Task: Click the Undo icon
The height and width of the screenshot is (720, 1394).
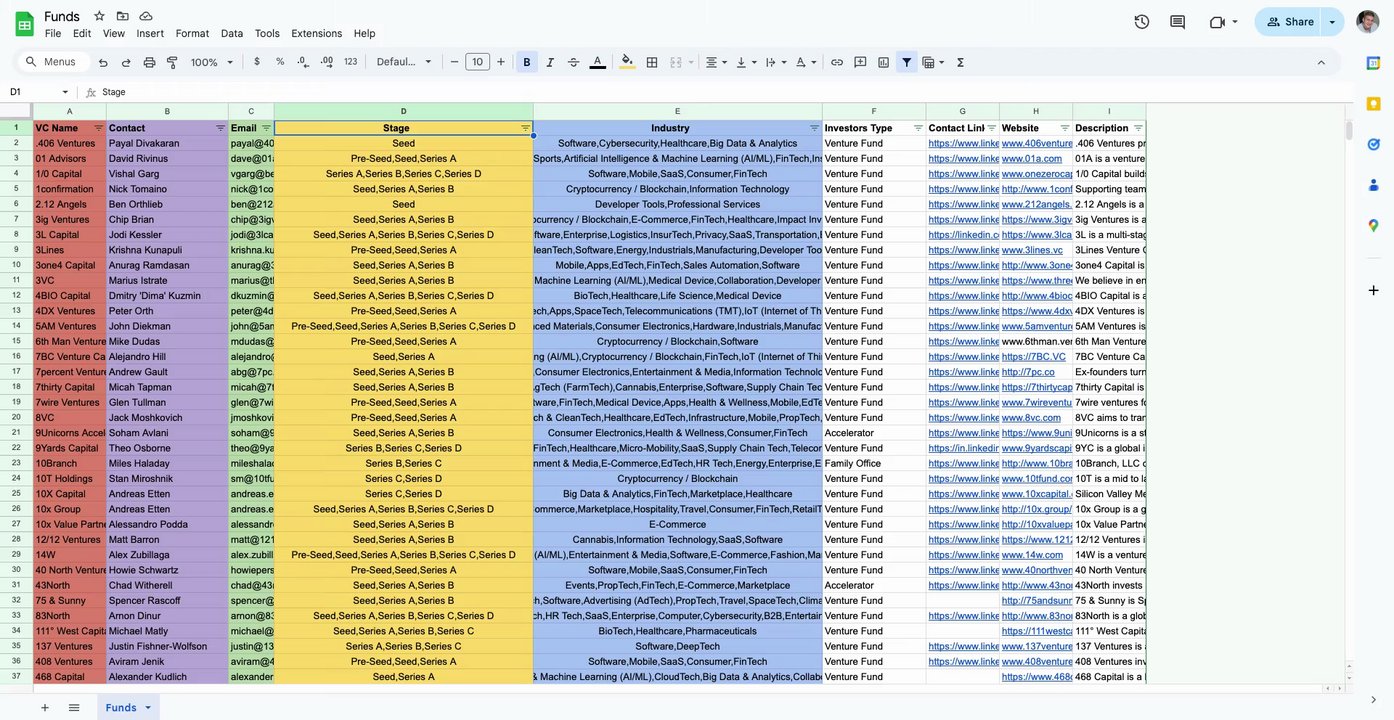Action: (103, 62)
